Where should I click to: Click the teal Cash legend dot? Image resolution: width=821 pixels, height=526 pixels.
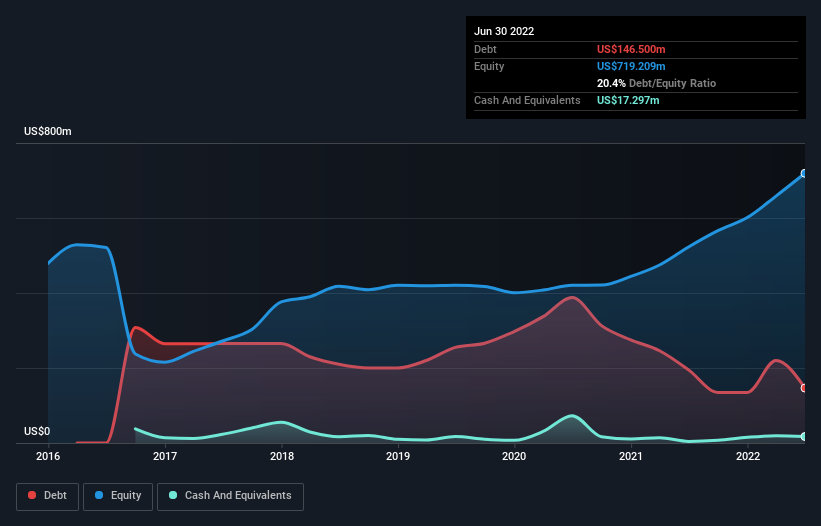click(x=173, y=495)
